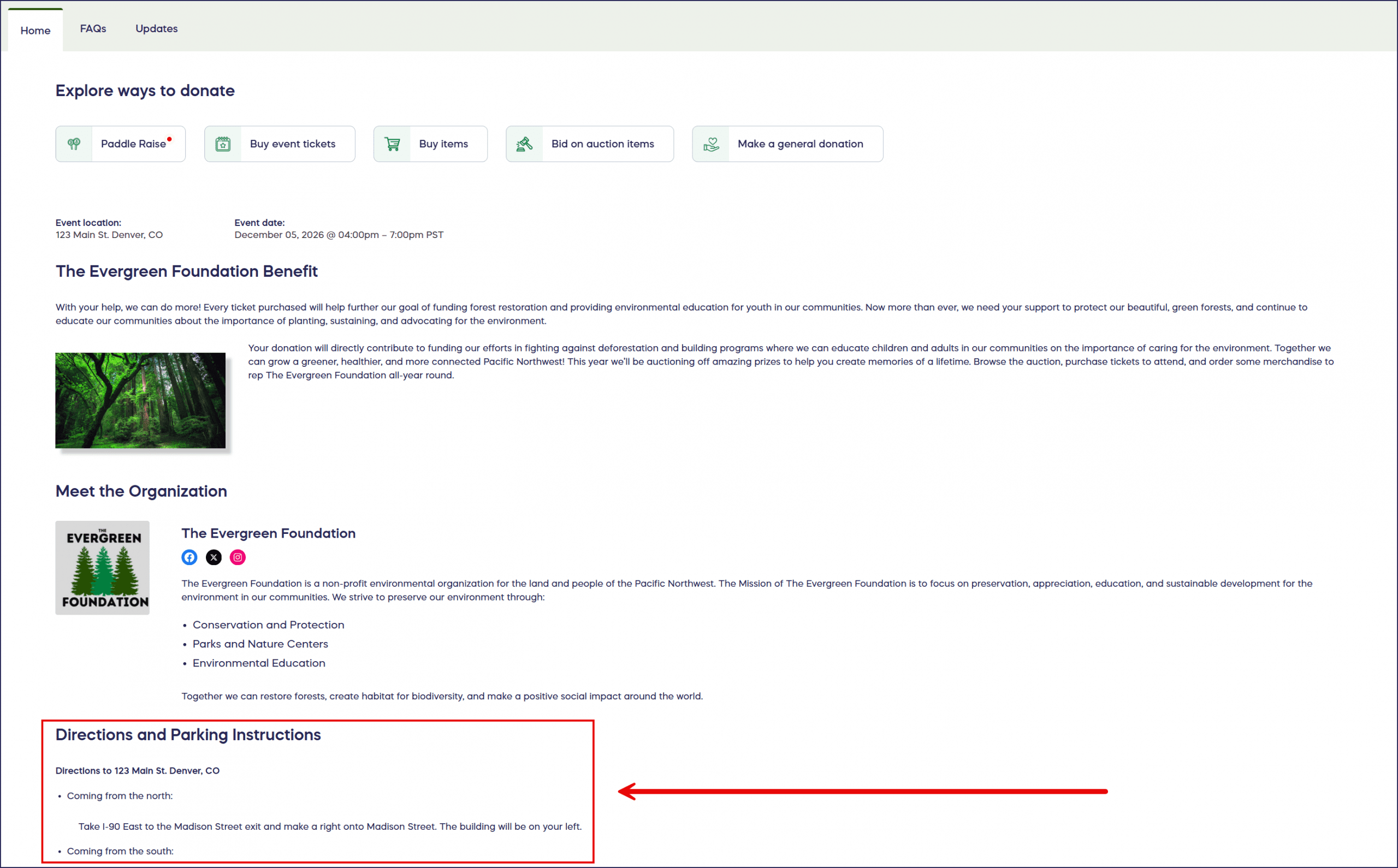Open the foundation's X social icon
This screenshot has height=868, width=1398.
pyautogui.click(x=214, y=557)
